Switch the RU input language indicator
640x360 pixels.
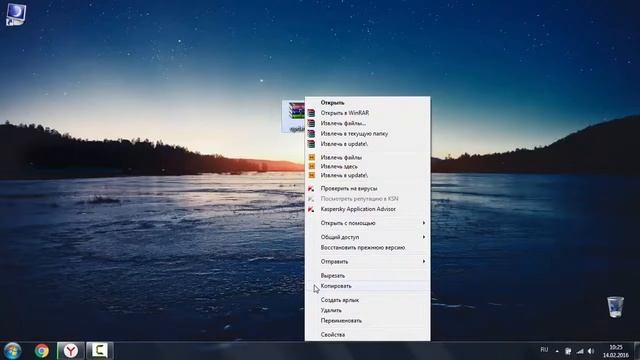(x=544, y=350)
